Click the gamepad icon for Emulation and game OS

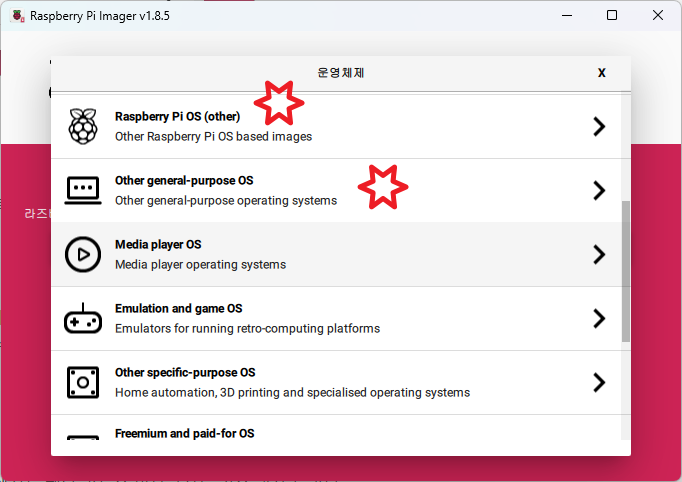[83, 318]
